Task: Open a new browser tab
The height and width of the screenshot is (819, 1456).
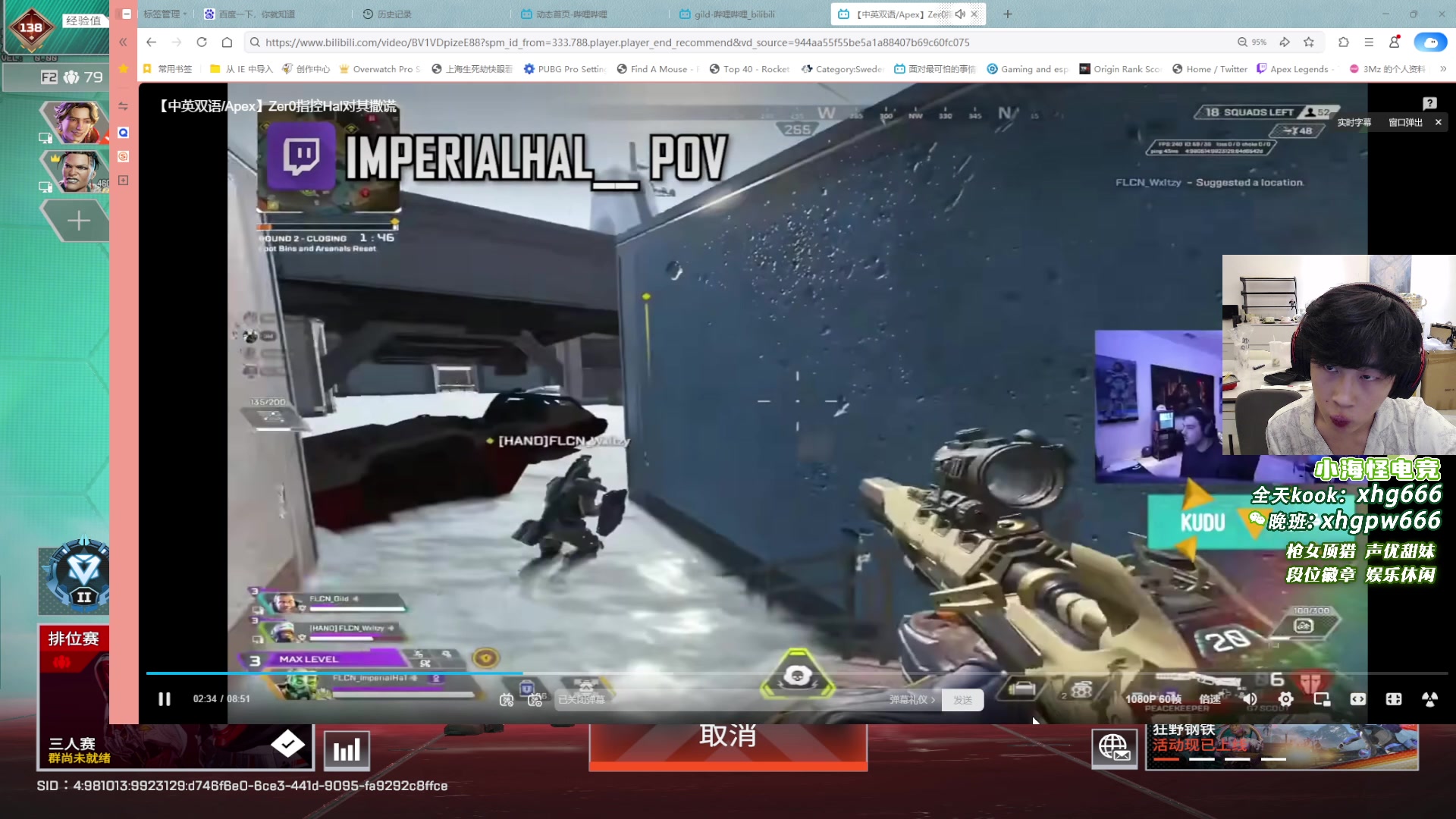Action: [x=1008, y=14]
